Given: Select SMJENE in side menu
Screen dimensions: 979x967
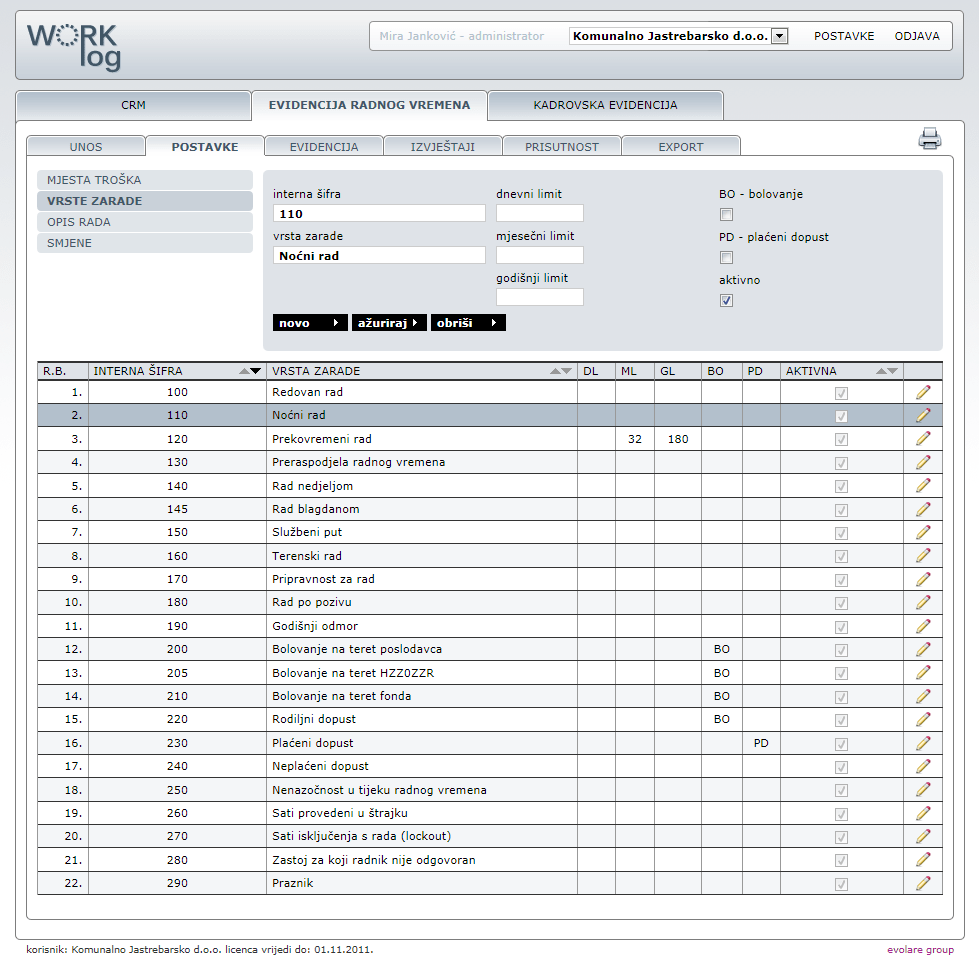Looking at the screenshot, I should 145,243.
